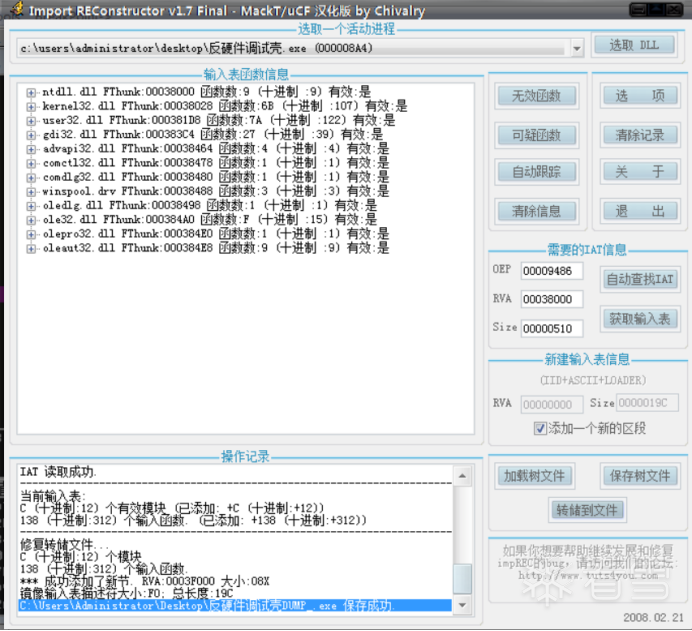This screenshot has height=631, width=692.
Task: Click the 获取输入表 button
Action: pos(640,319)
